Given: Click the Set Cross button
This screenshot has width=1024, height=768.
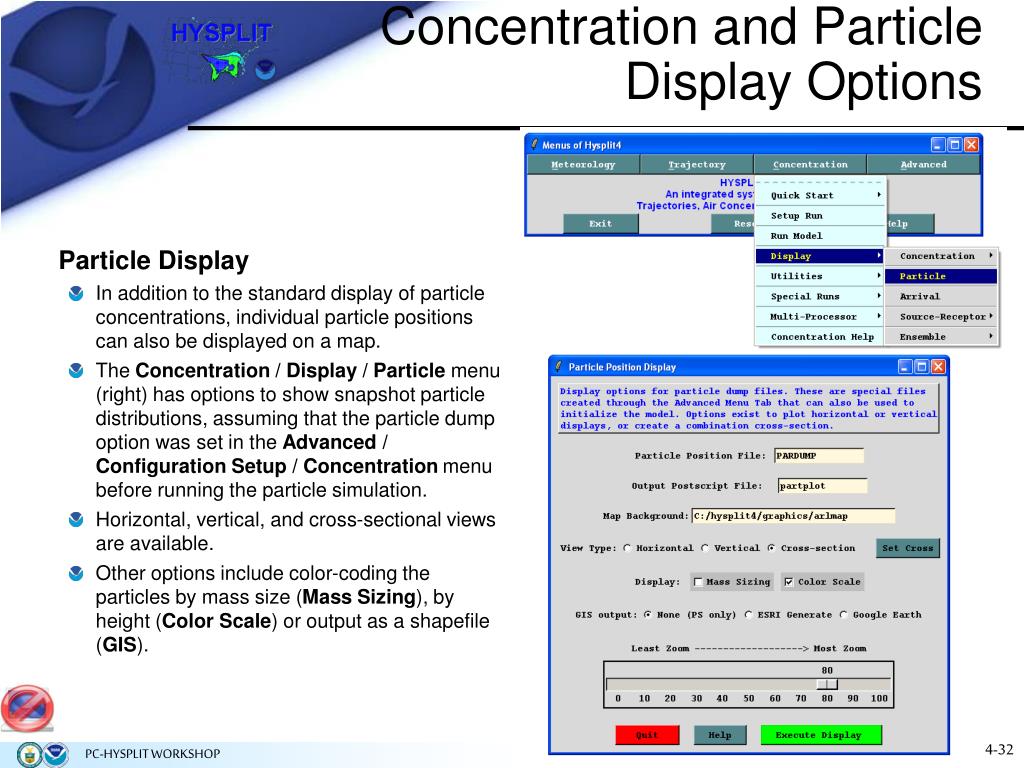Looking at the screenshot, I should [907, 548].
